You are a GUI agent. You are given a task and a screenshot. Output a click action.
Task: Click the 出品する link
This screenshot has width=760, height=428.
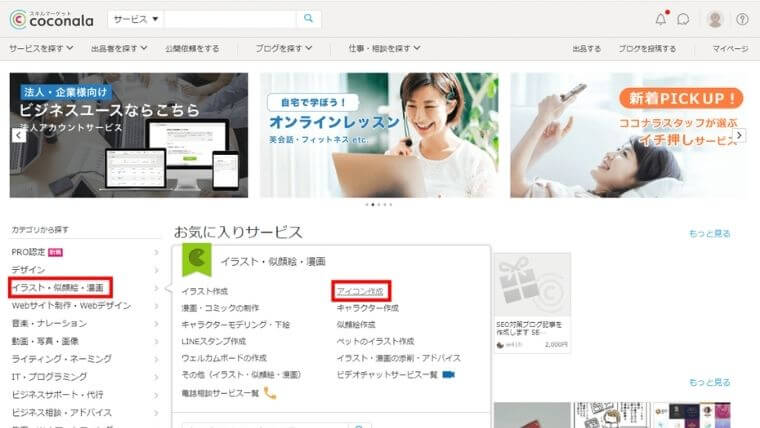[x=586, y=48]
